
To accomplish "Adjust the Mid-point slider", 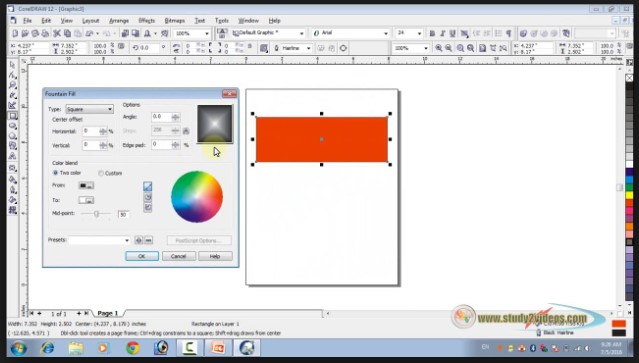I will click(x=97, y=213).
